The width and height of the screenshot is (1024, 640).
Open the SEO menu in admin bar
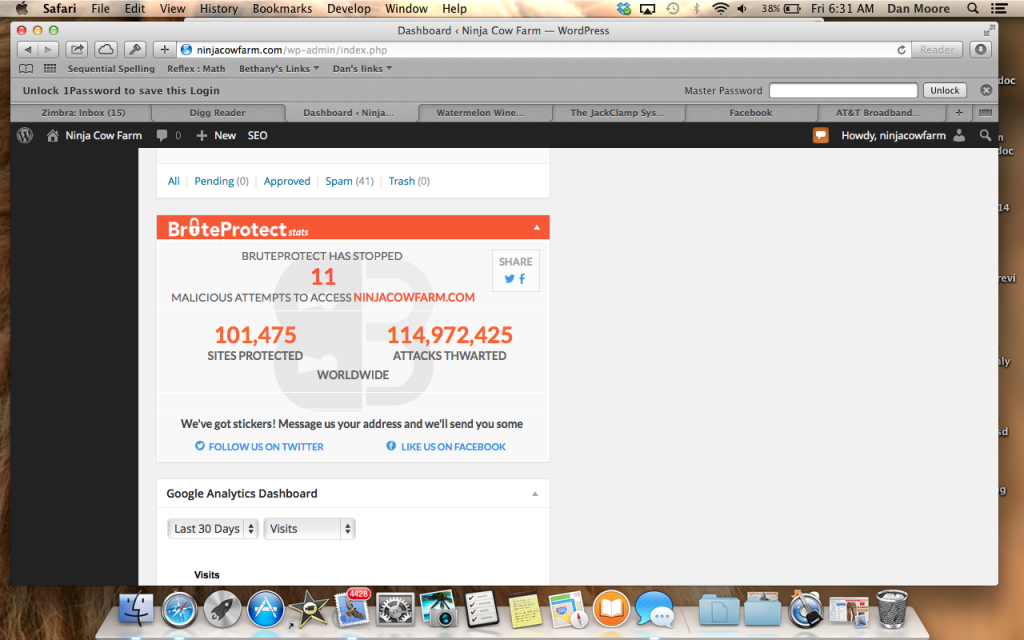[x=257, y=135]
